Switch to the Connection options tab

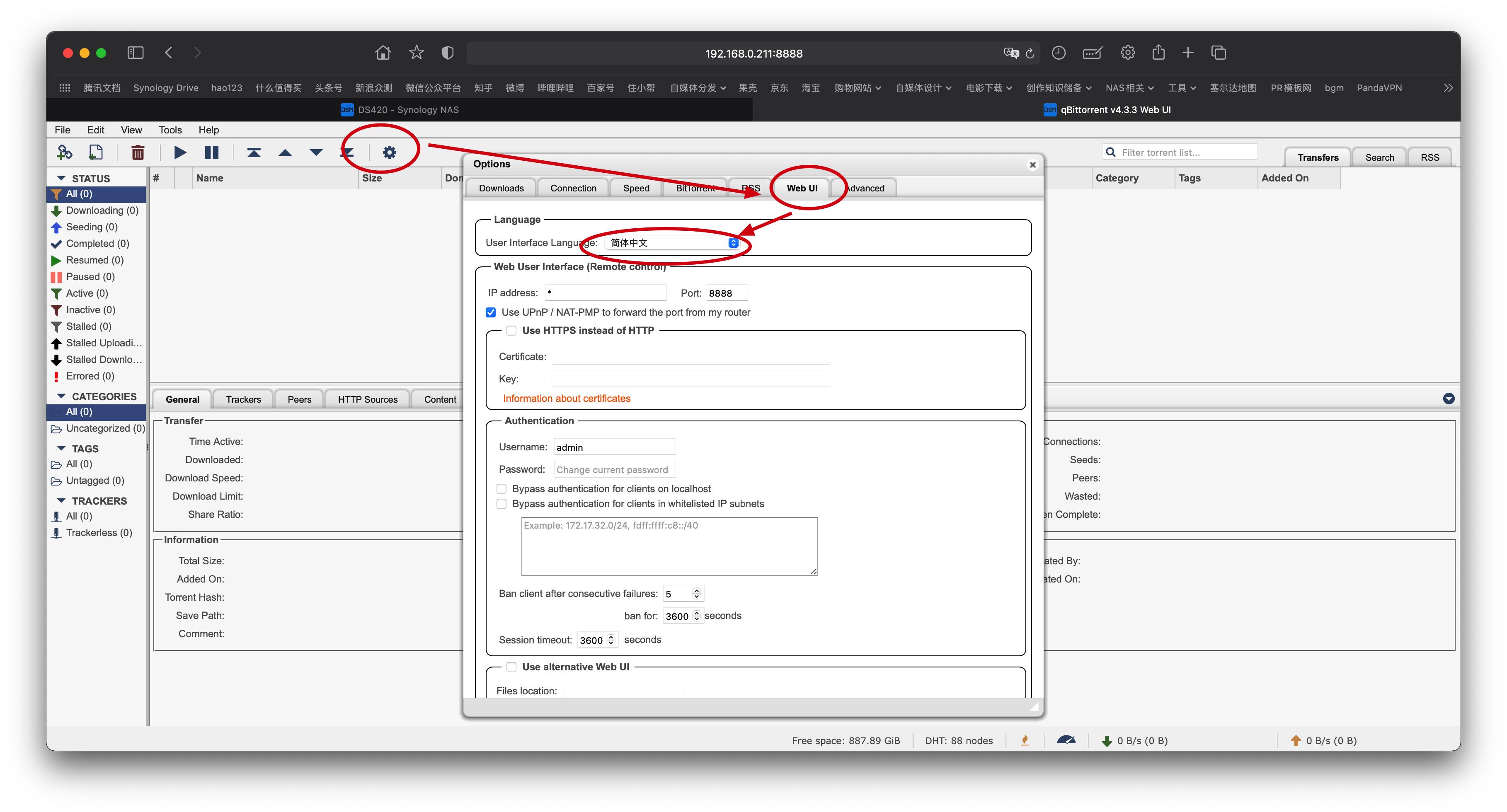click(573, 188)
